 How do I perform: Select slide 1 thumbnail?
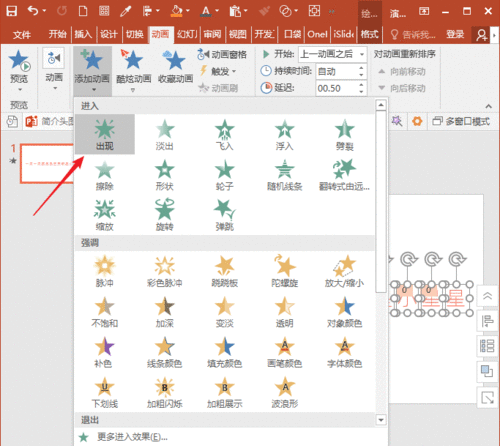pos(47,164)
